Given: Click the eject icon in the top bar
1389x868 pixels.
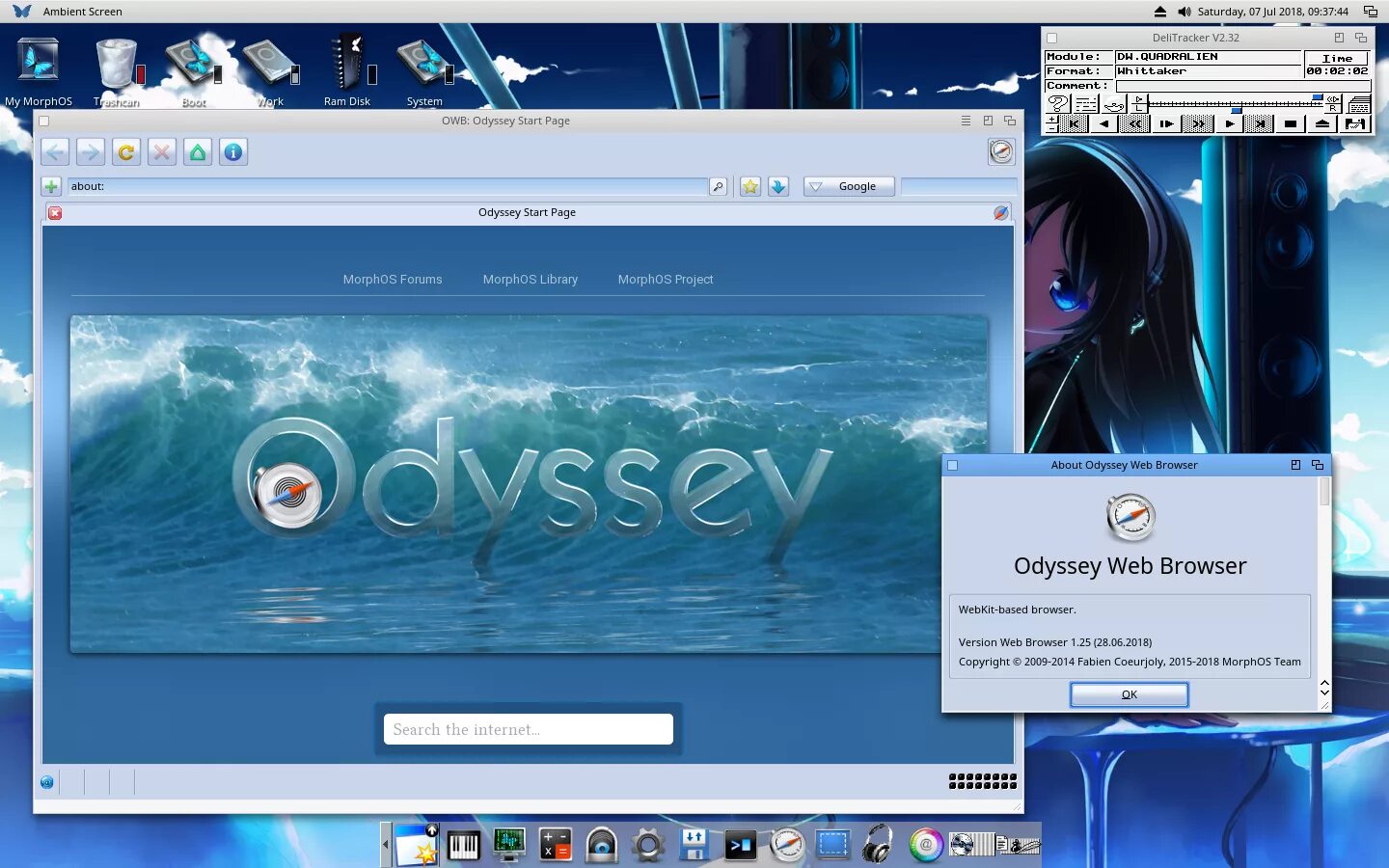Looking at the screenshot, I should [1159, 12].
